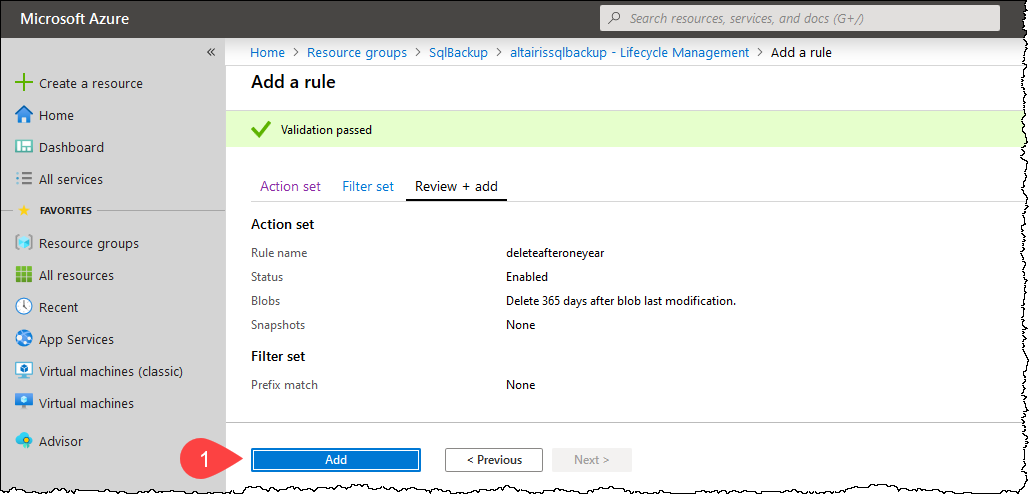1029x494 pixels.
Task: Click the Home breadcrumb link
Action: coord(268,52)
